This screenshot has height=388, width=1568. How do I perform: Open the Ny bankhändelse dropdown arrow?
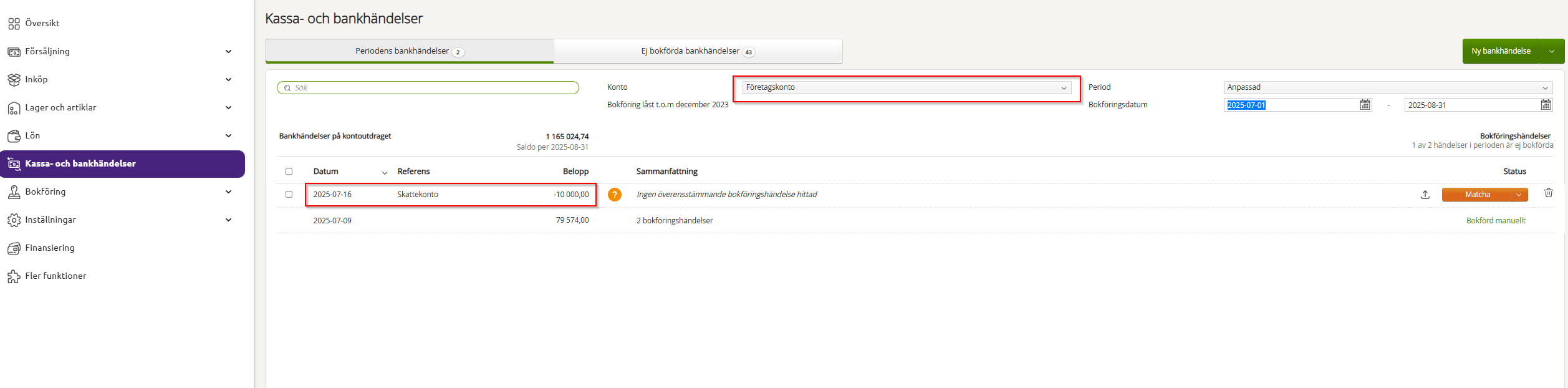(1552, 51)
